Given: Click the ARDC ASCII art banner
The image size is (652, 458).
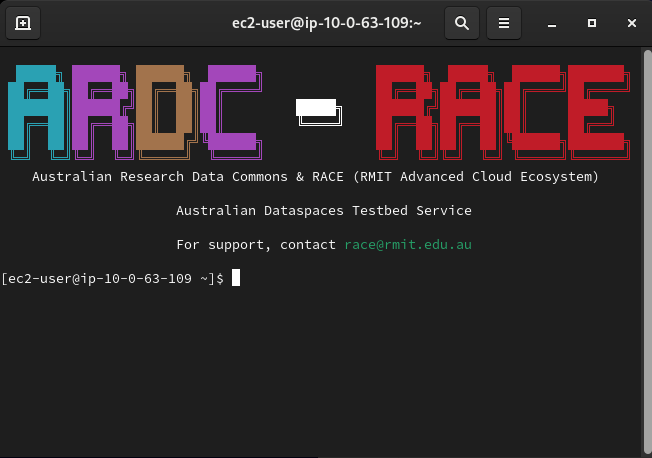Looking at the screenshot, I should [135, 112].
